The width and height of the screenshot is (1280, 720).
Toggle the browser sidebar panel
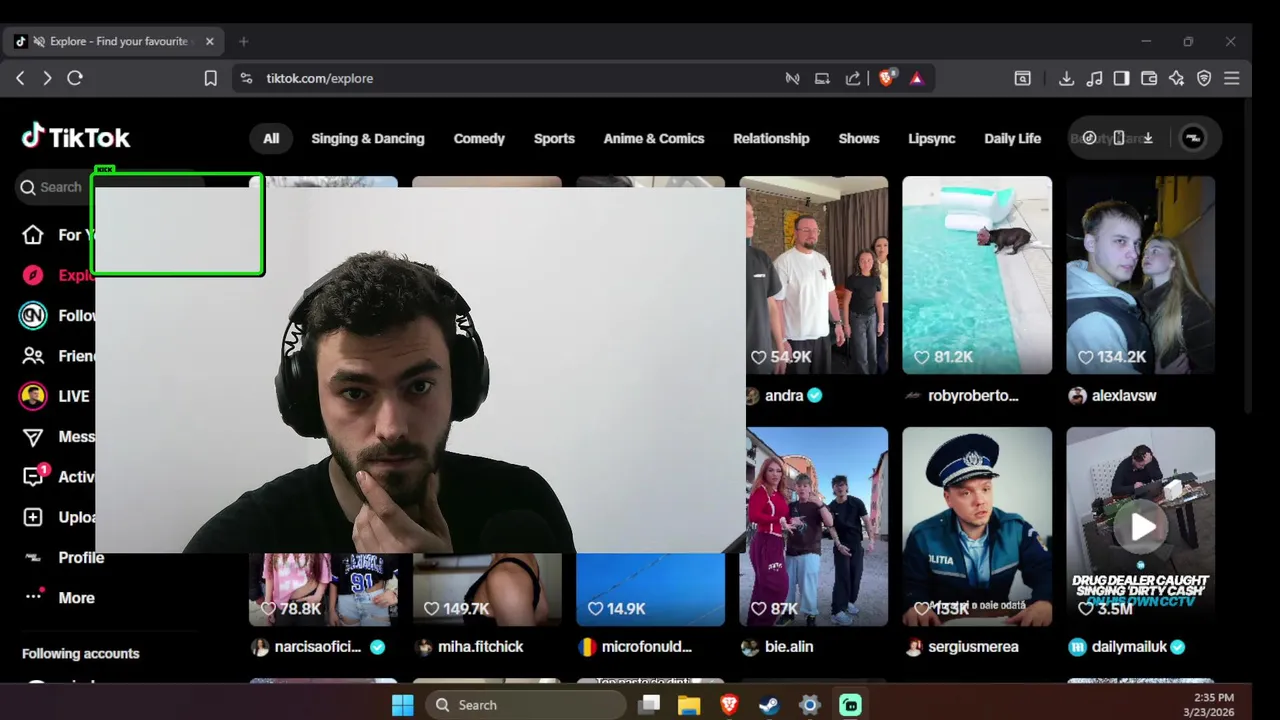(x=1122, y=78)
